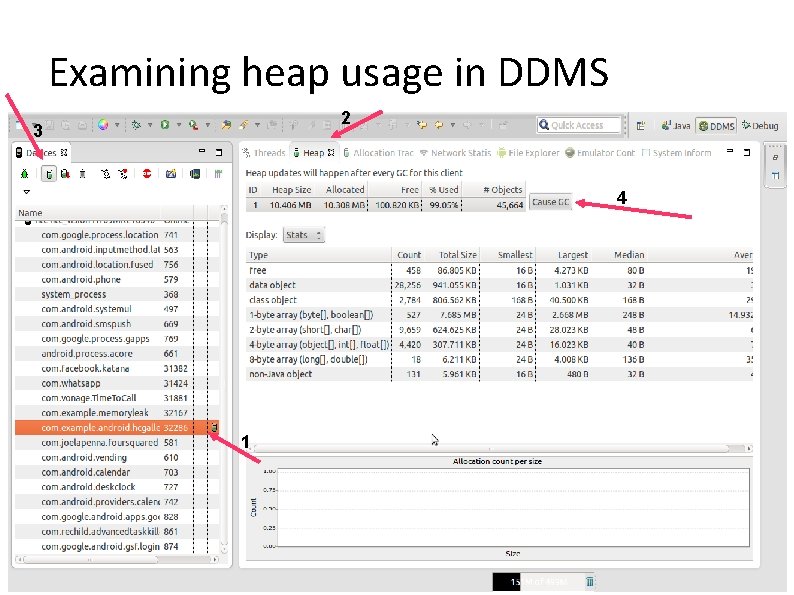Click the Run Garbage Collector trash icon in status bar
794x595 pixels.
[x=589, y=581]
